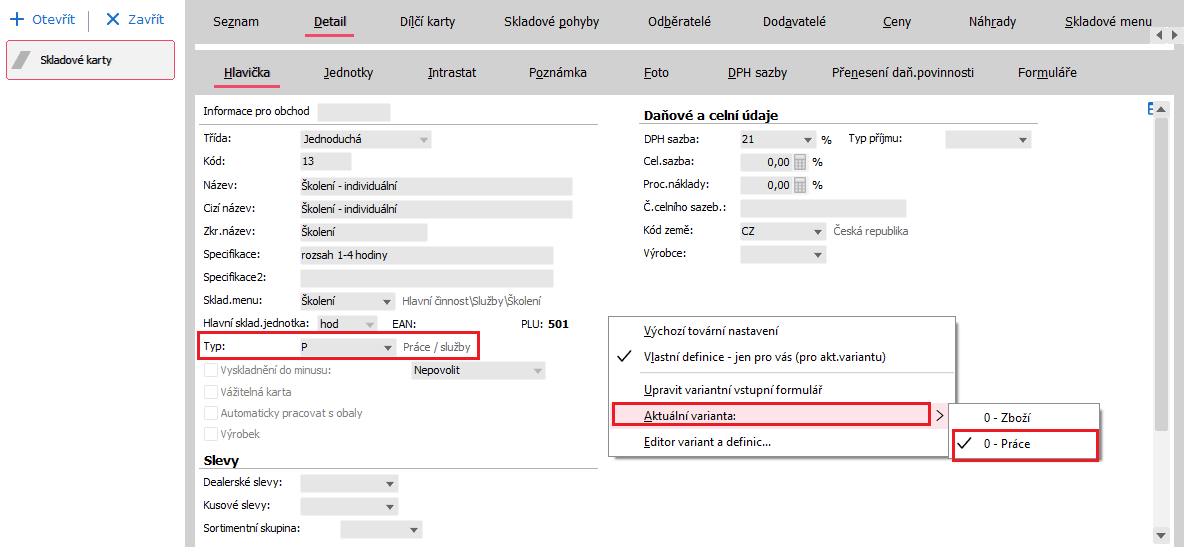This screenshot has height=547, width=1184.
Task: Choose Editor variant a definic
Action: tap(707, 442)
